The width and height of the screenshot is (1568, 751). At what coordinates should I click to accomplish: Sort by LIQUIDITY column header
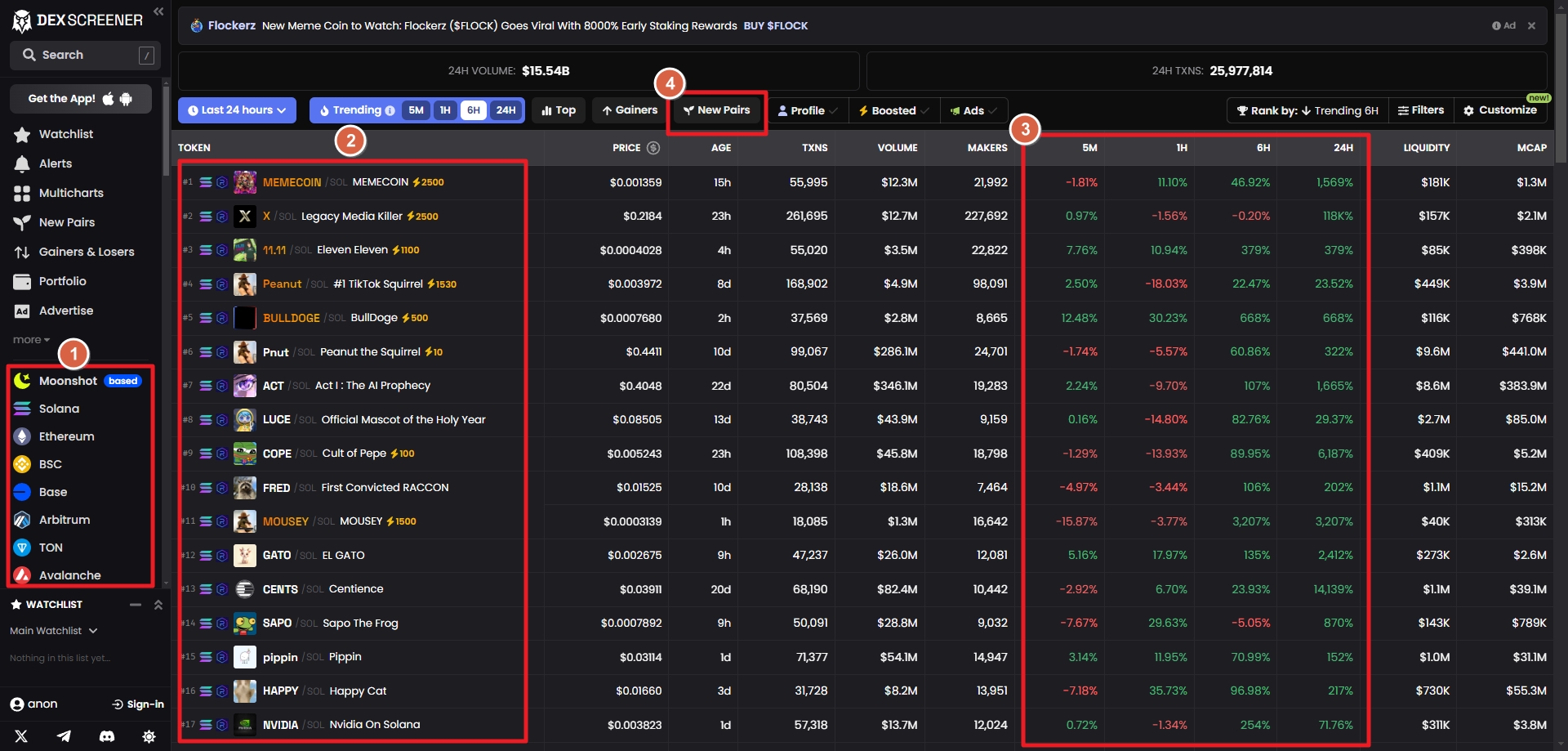click(1427, 148)
